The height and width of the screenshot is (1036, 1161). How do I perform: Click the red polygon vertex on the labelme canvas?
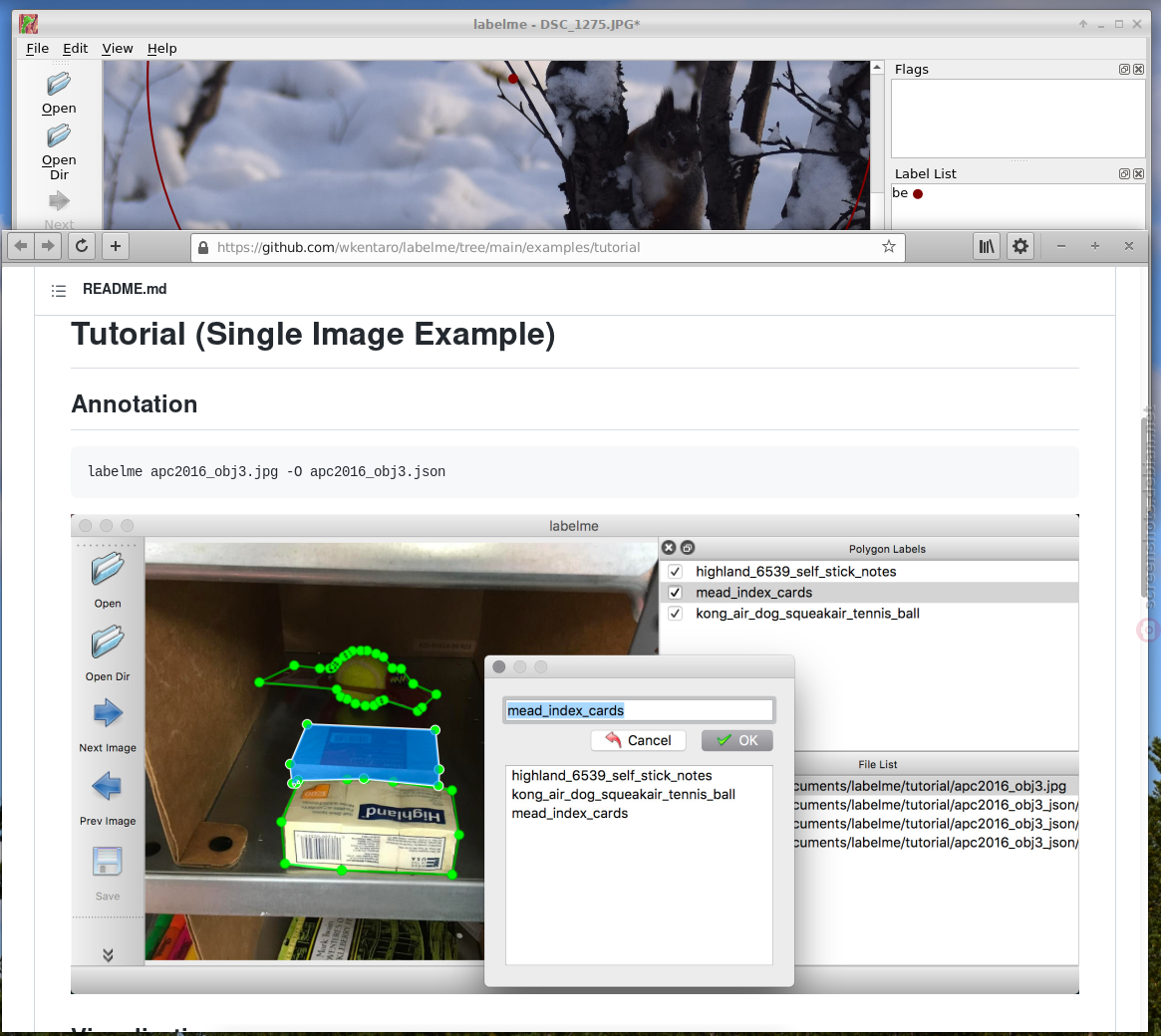click(x=512, y=79)
